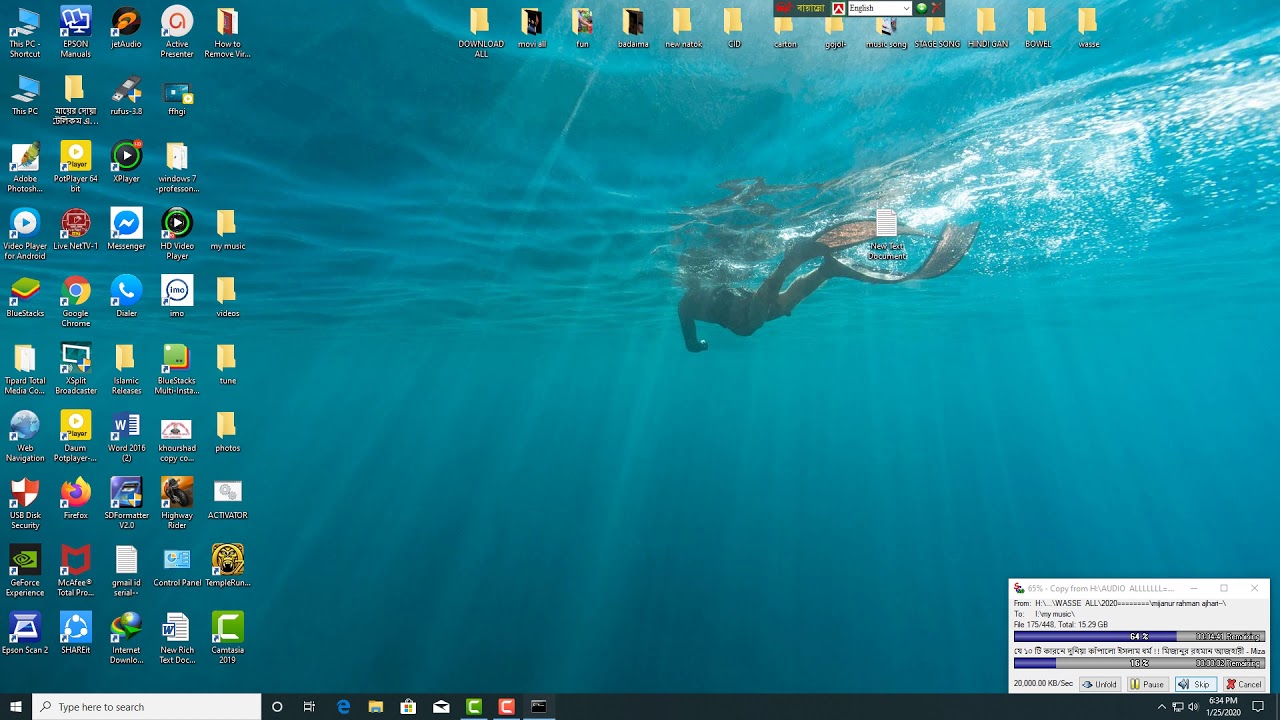The image size is (1280, 720).
Task: Launch the jetAudio desktop icon
Action: pos(126,28)
